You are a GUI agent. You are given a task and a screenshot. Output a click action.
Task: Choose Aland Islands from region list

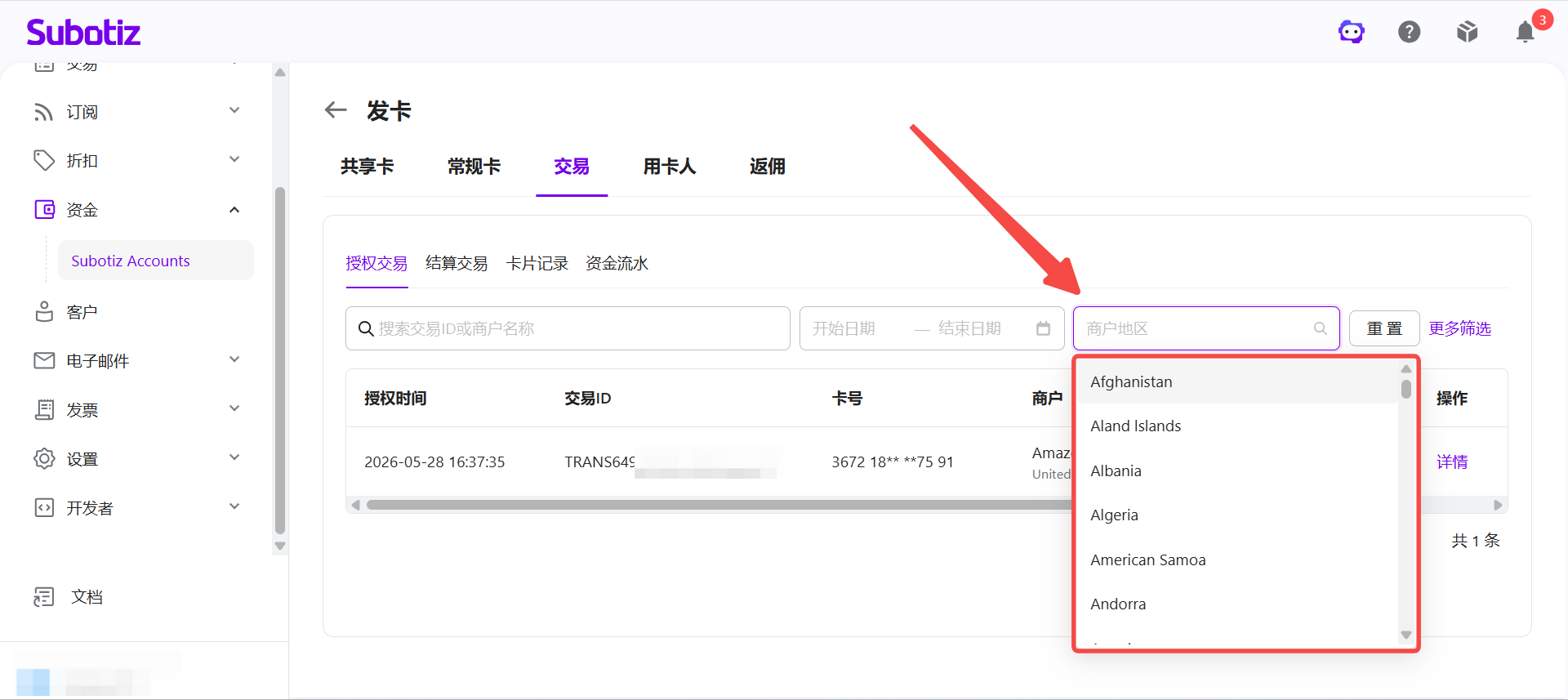click(1237, 426)
